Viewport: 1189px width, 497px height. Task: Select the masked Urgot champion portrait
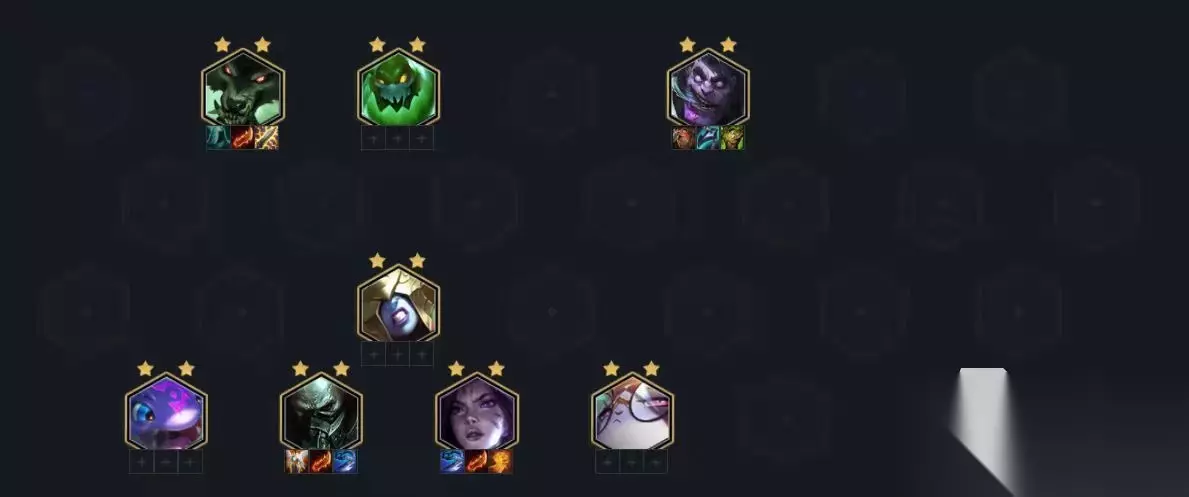coord(321,411)
